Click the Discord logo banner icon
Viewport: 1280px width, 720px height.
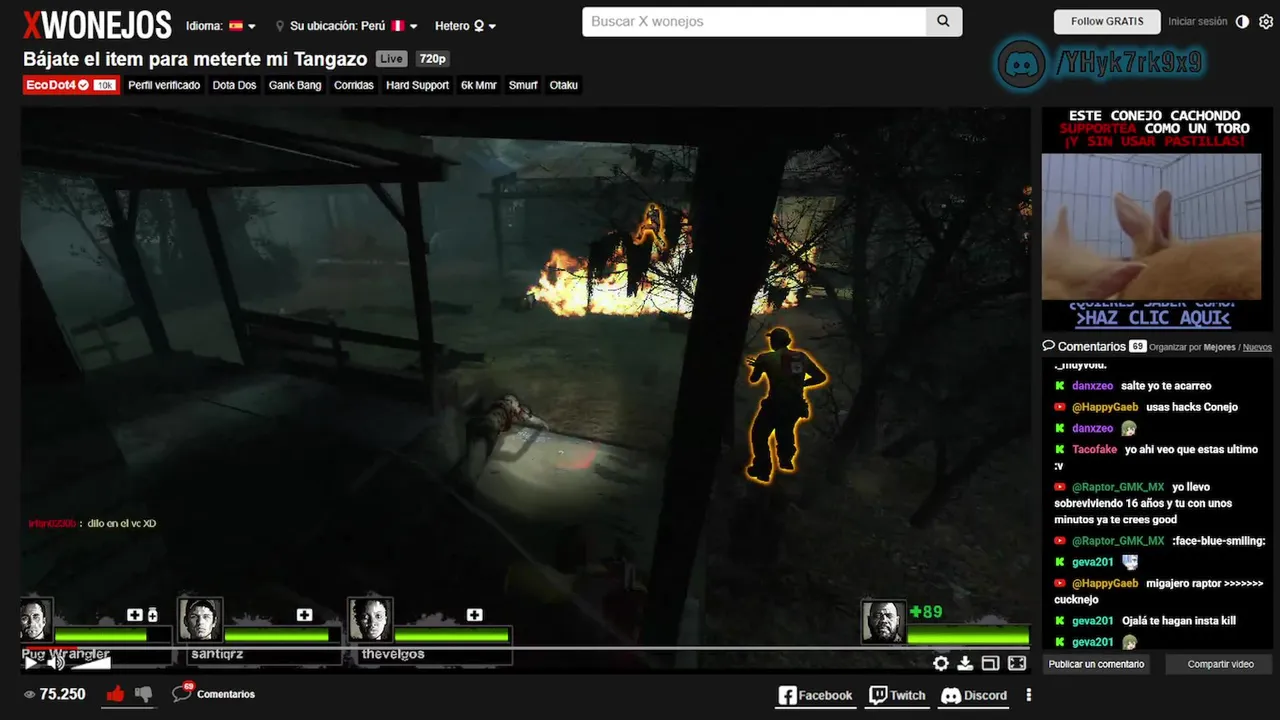click(x=1021, y=64)
